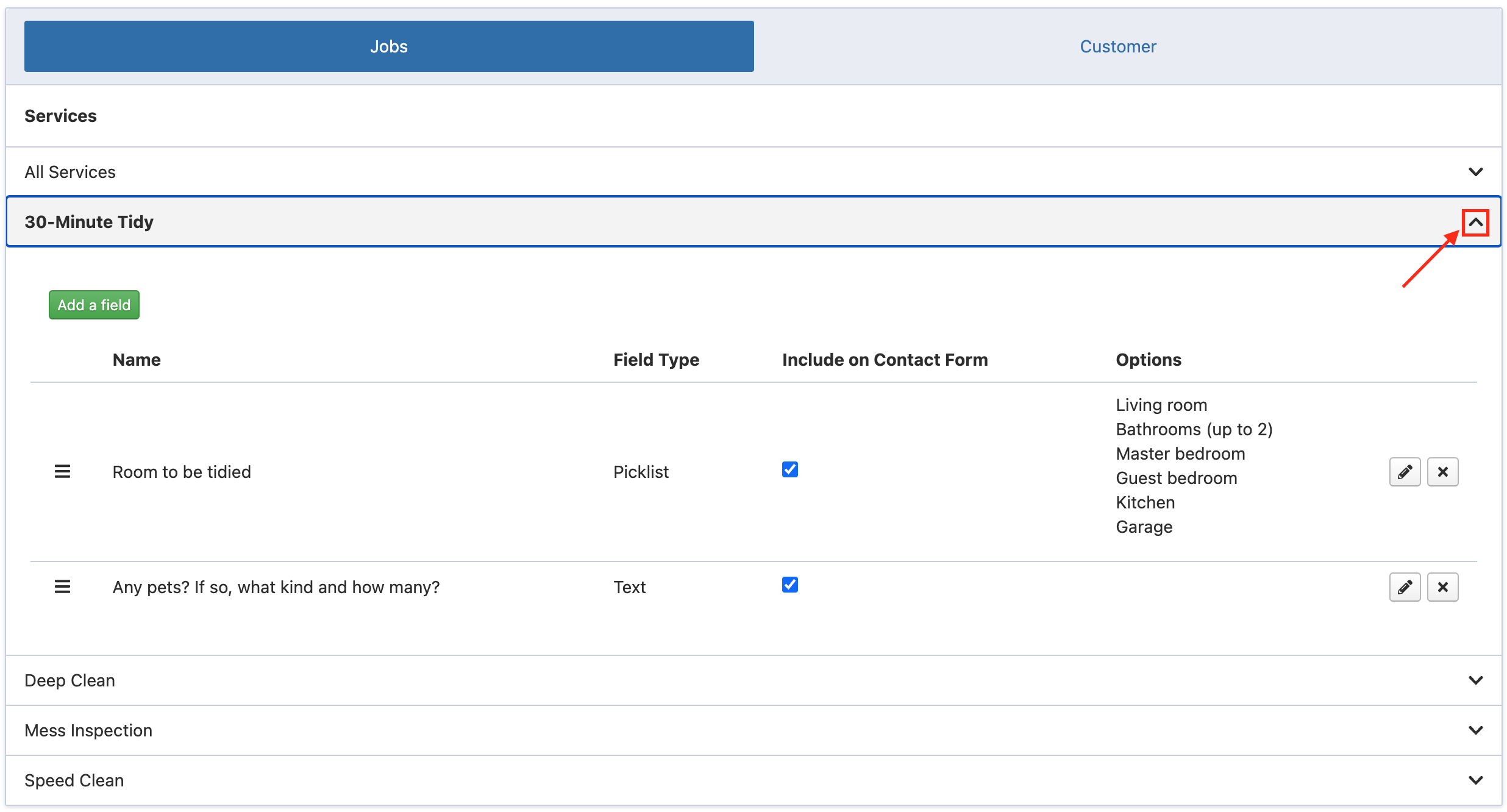Click the Speed Clean service label

coord(74,780)
